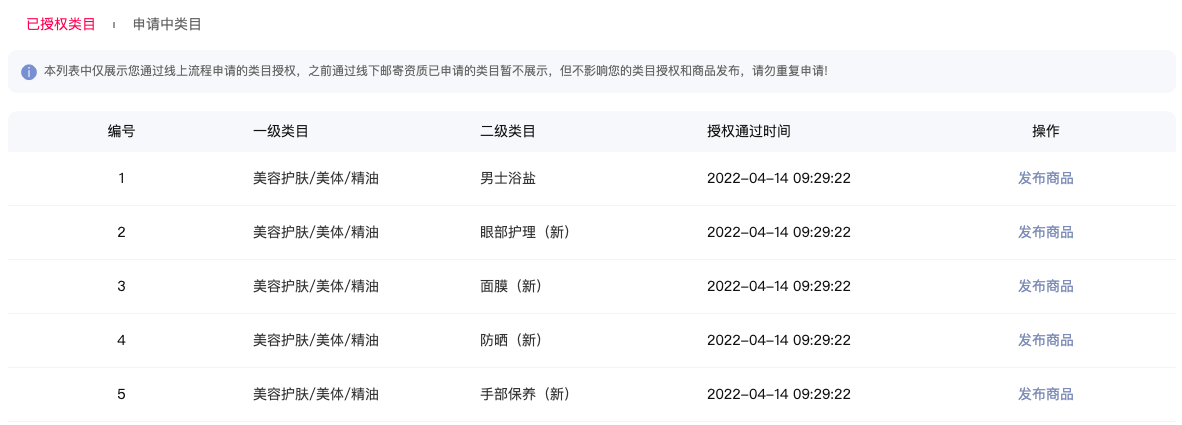Select the 面膜（新）category cell
The width and height of the screenshot is (1182, 425).
[511, 286]
